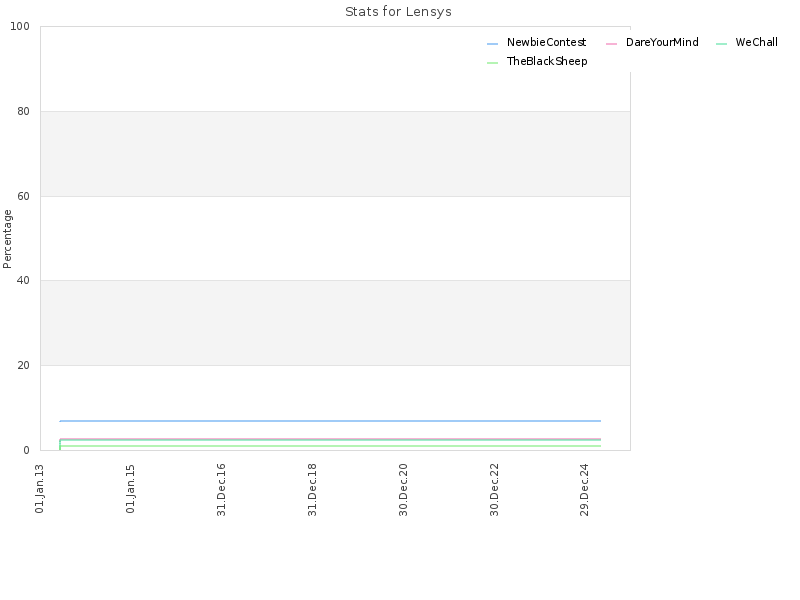Click the 100 y-axis value
The image size is (800, 600).
coord(20,27)
